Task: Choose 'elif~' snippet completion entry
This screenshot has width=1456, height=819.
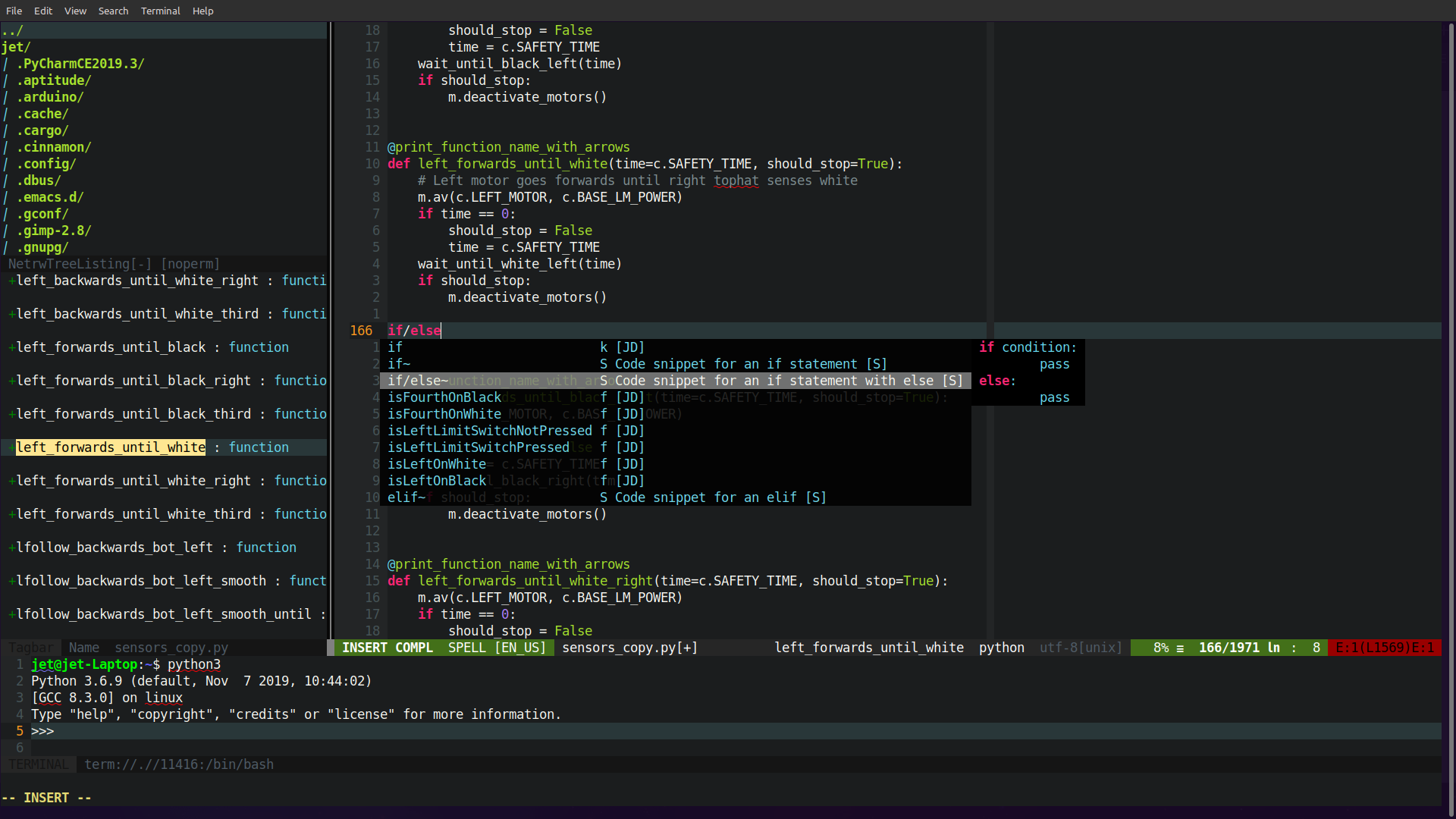Action: coord(675,497)
